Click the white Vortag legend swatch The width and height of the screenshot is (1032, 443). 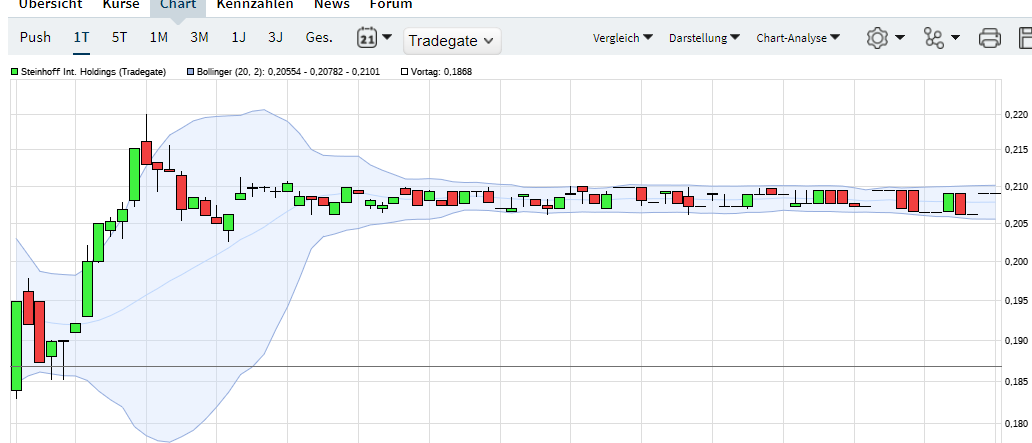click(x=405, y=72)
